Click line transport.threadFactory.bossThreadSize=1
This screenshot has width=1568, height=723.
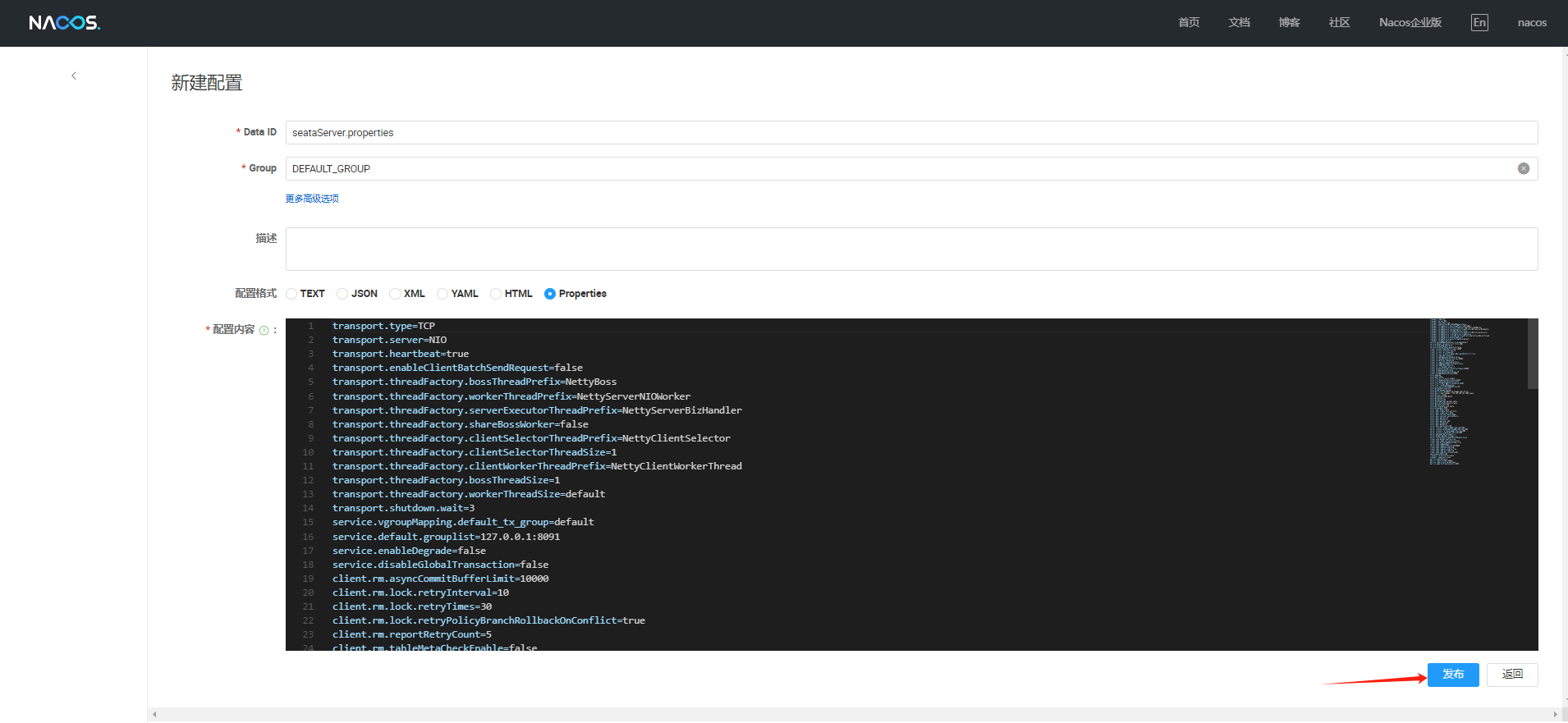point(446,480)
